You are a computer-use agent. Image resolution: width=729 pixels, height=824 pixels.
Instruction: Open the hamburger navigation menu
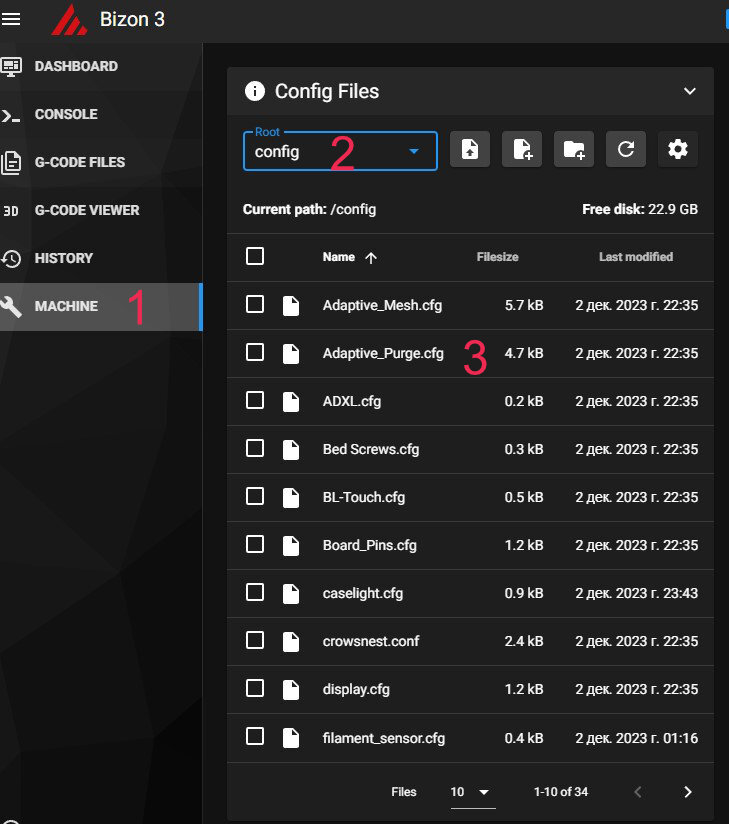tap(12, 19)
